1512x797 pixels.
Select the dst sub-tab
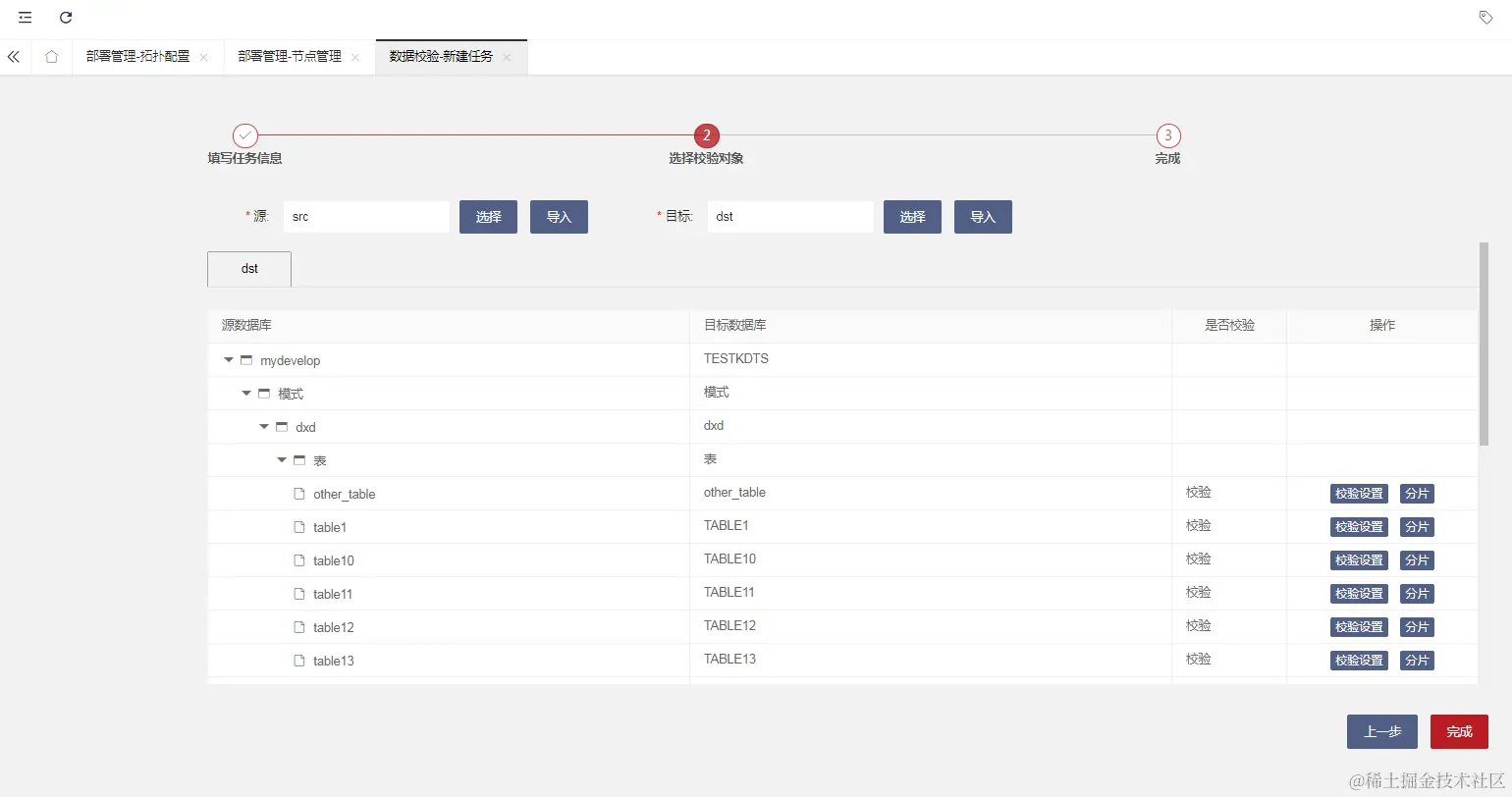coord(249,269)
